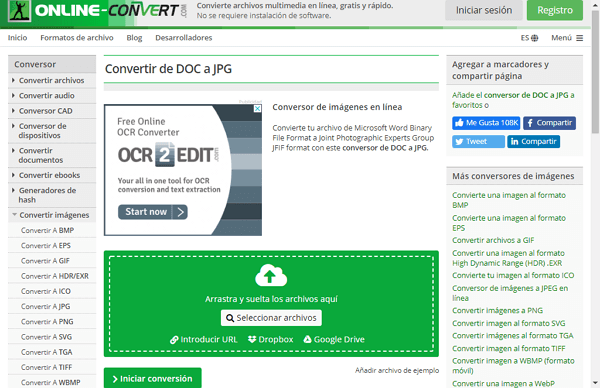Close the OCR2EDIT ad with X
The height and width of the screenshot is (388, 600).
tap(258, 108)
